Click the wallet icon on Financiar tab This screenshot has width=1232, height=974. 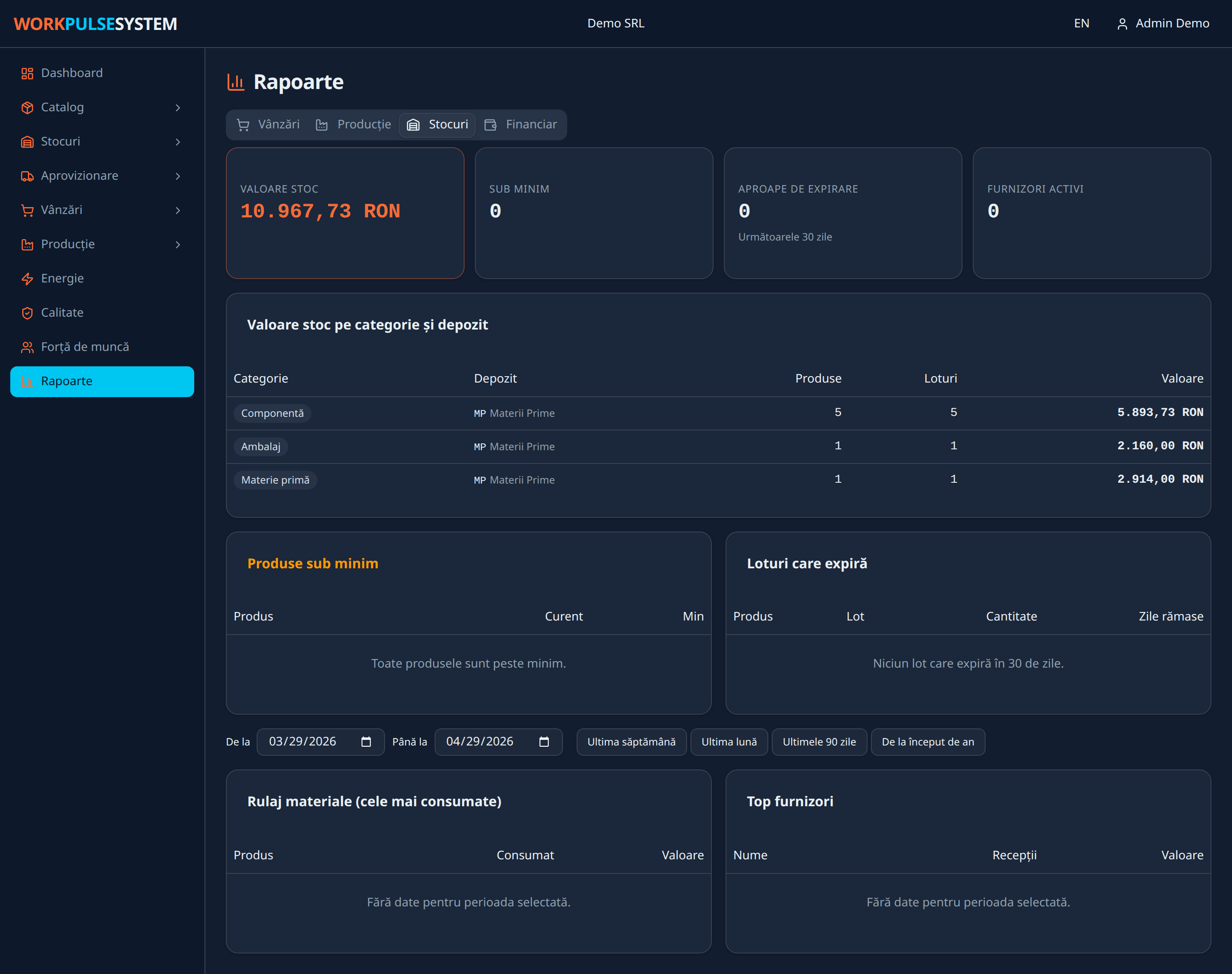(490, 125)
